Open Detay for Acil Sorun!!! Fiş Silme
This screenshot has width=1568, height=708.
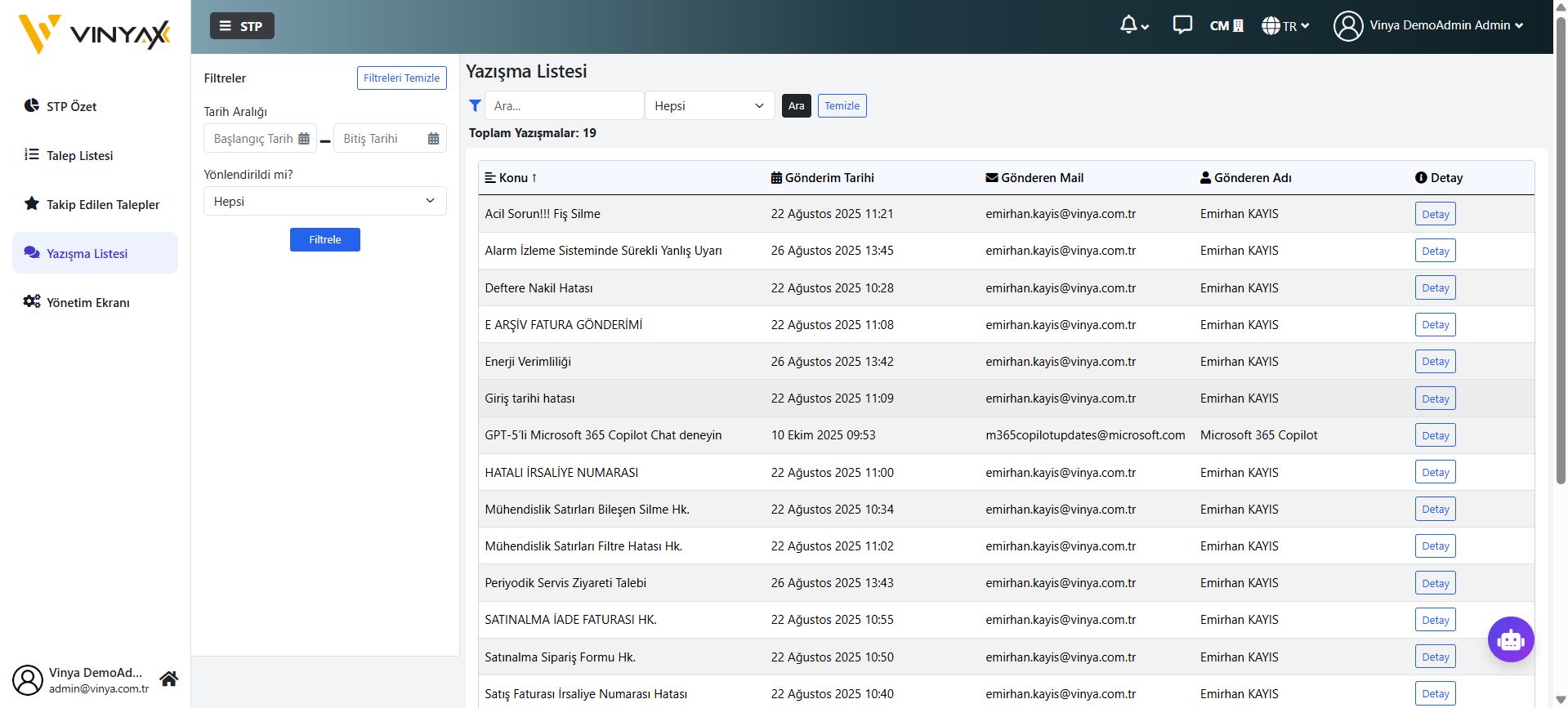coord(1436,214)
